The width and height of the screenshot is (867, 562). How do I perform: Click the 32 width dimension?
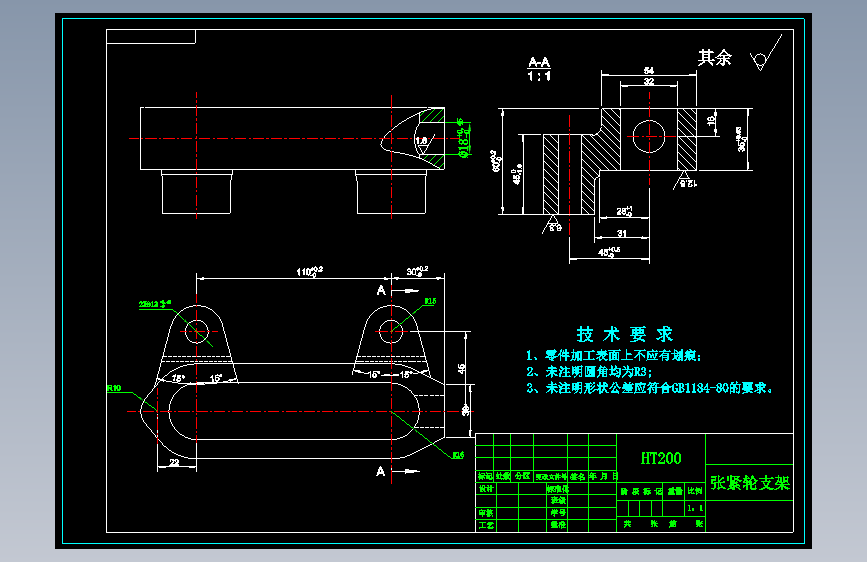[649, 81]
